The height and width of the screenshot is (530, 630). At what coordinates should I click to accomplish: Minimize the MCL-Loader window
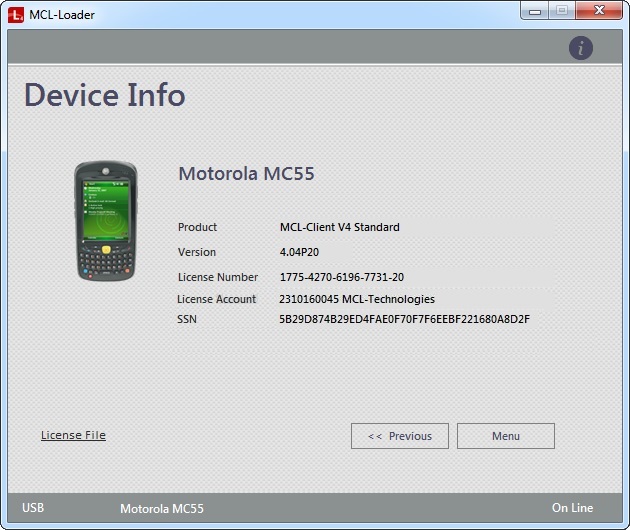[x=534, y=11]
